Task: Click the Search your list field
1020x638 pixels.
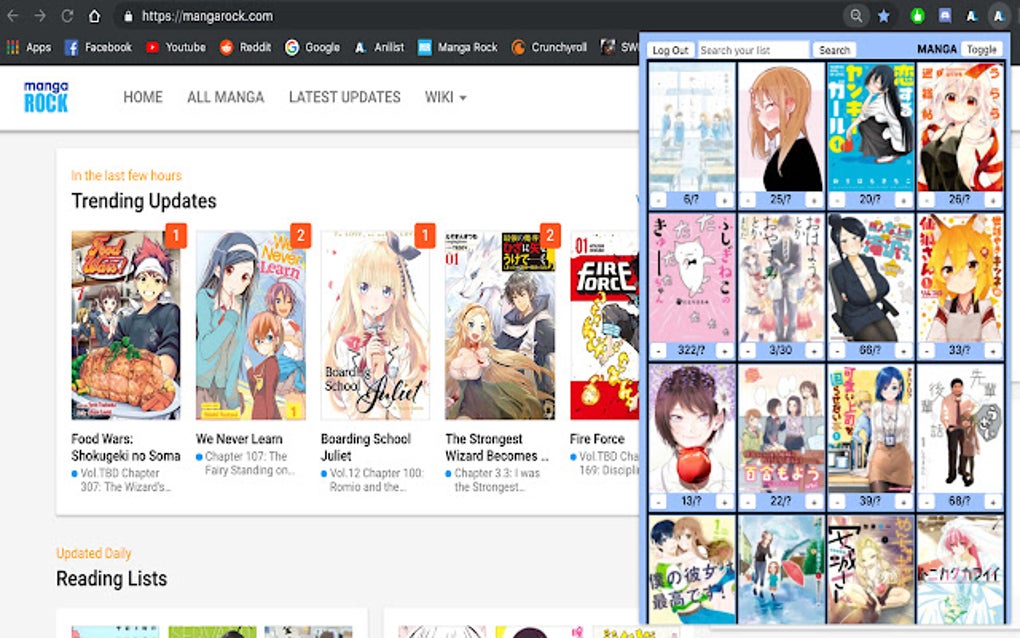Action: [755, 48]
